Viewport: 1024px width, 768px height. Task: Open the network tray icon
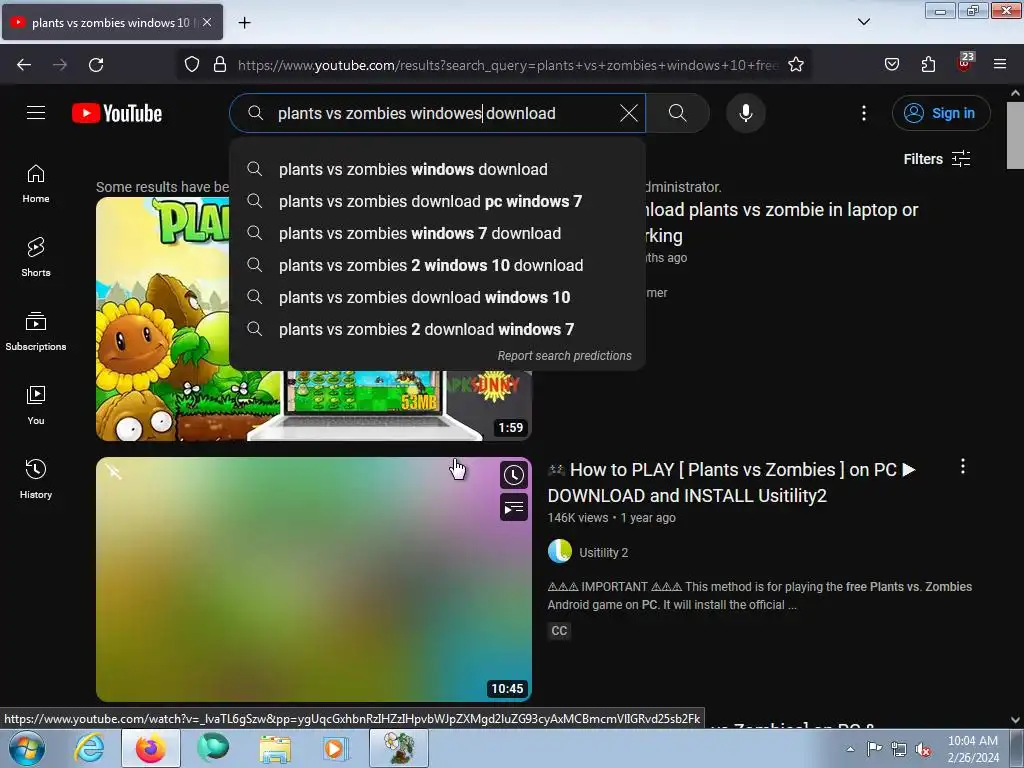pyautogui.click(x=899, y=749)
